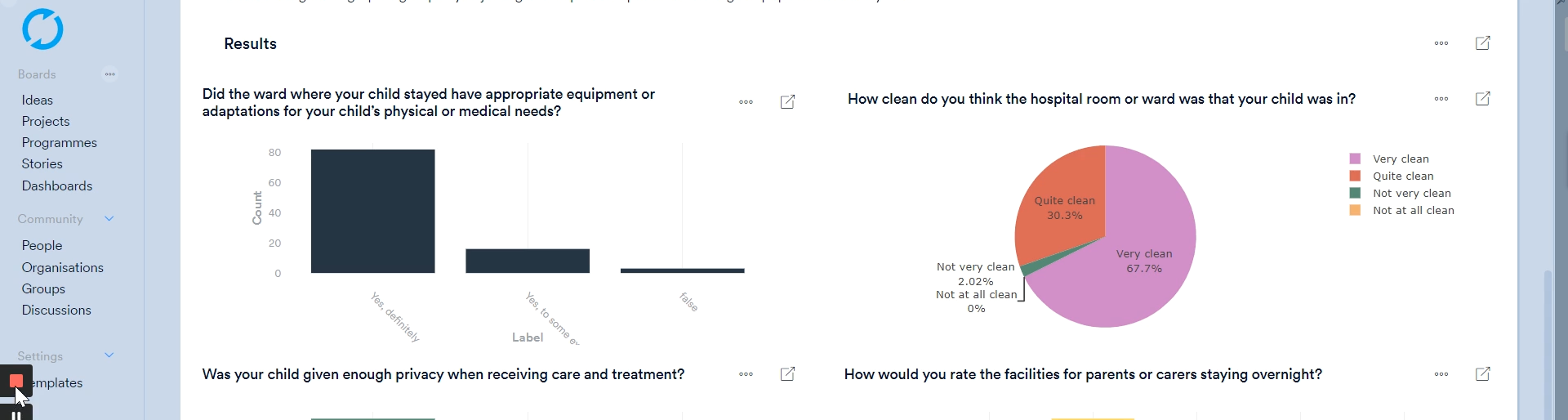Navigate to Organisations page

tap(63, 267)
